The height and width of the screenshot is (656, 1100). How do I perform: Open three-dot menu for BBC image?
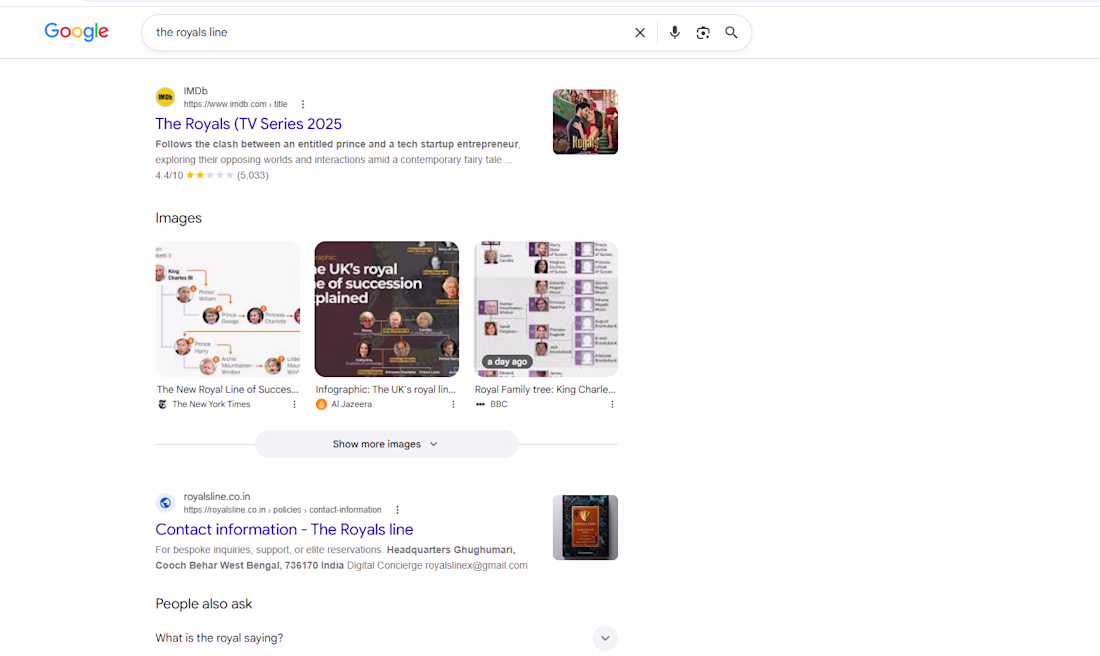point(612,404)
